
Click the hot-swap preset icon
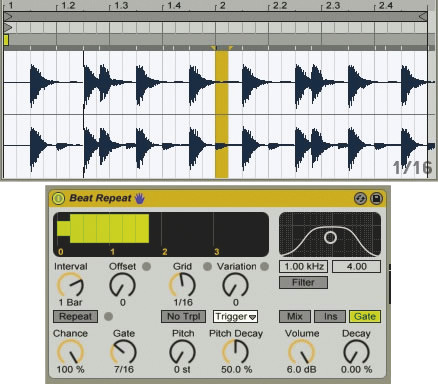pos(360,199)
